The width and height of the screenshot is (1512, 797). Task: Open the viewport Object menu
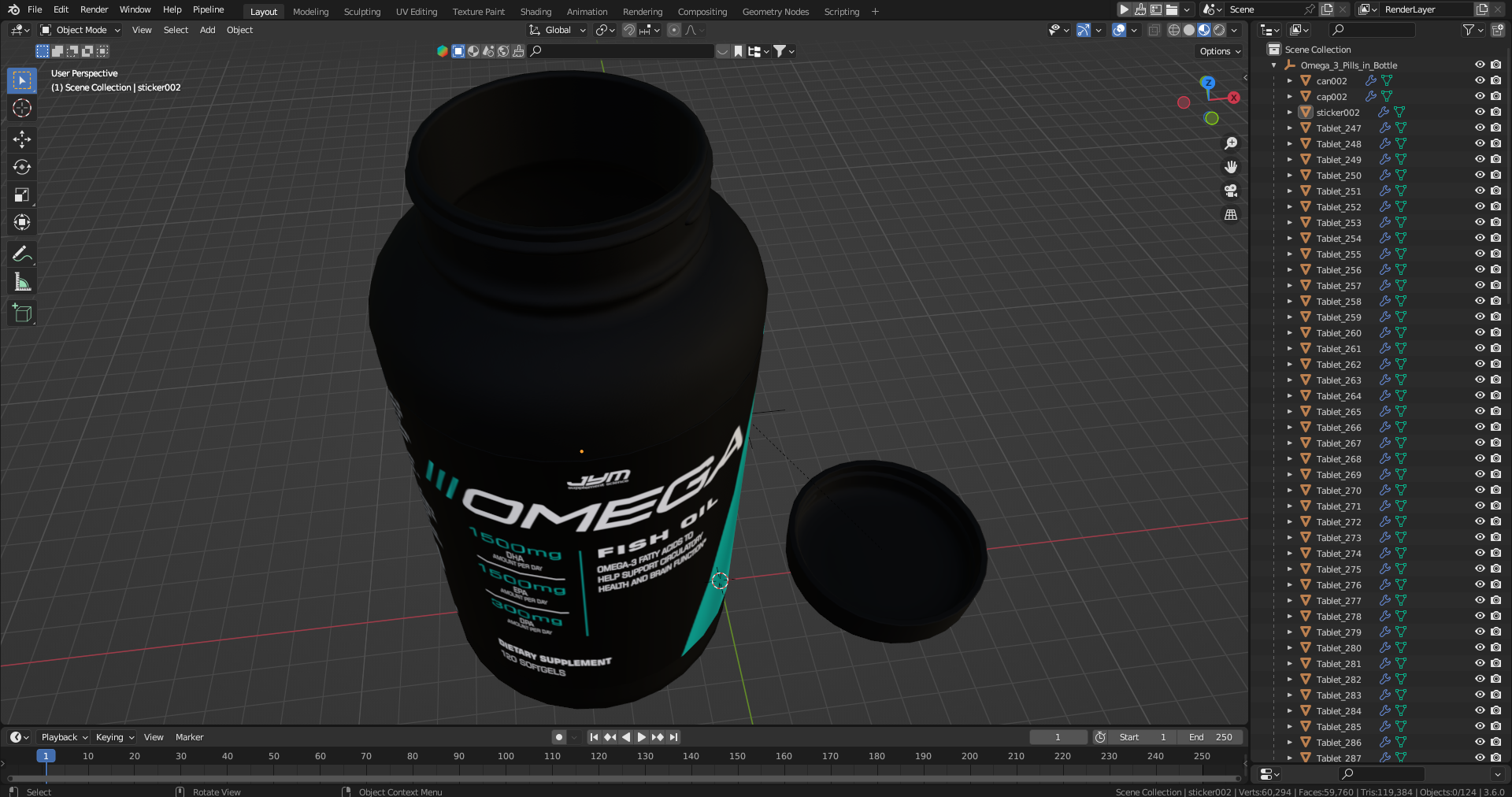tap(239, 30)
